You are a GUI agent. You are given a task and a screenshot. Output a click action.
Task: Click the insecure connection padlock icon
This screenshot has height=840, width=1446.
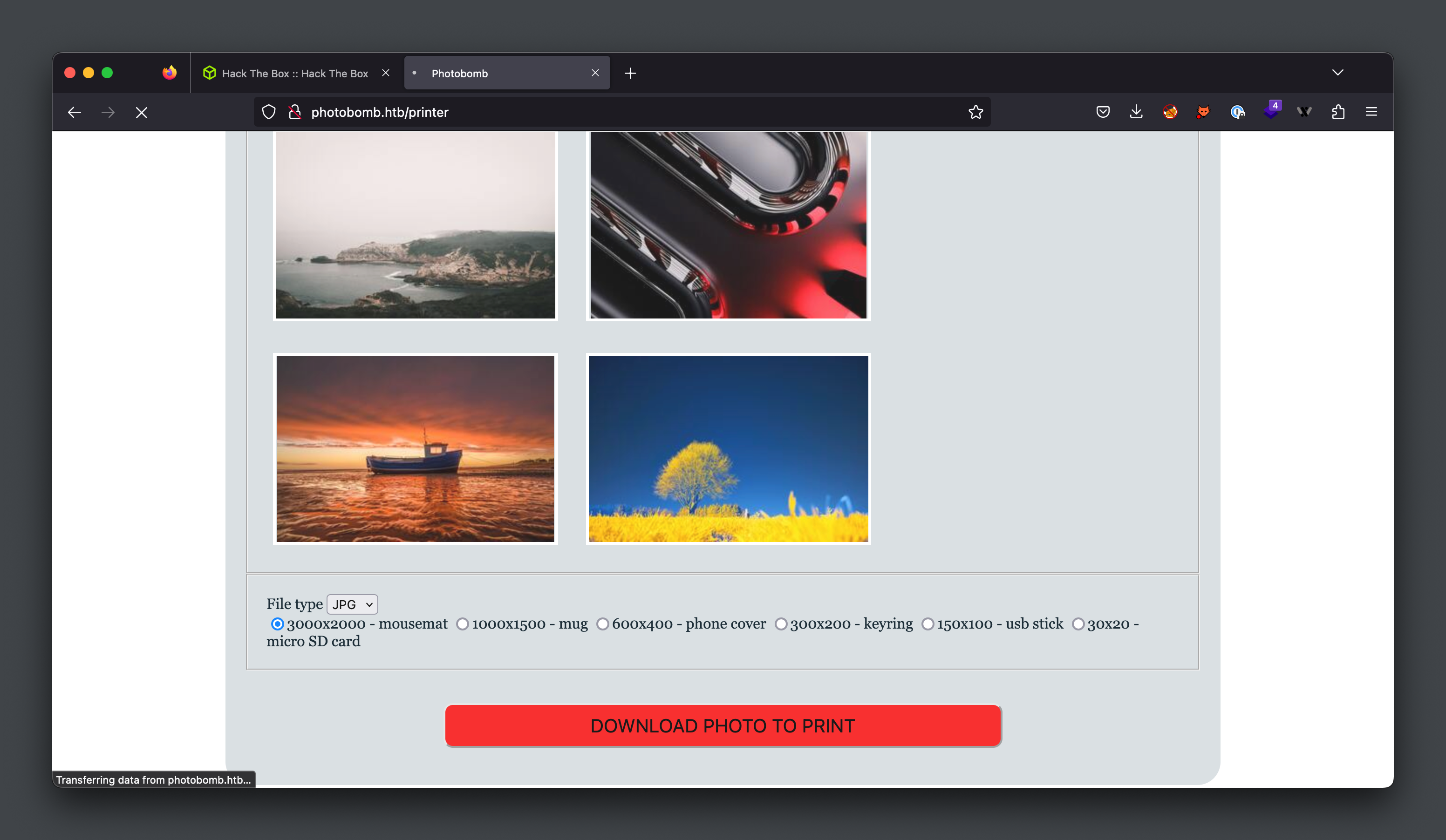295,112
